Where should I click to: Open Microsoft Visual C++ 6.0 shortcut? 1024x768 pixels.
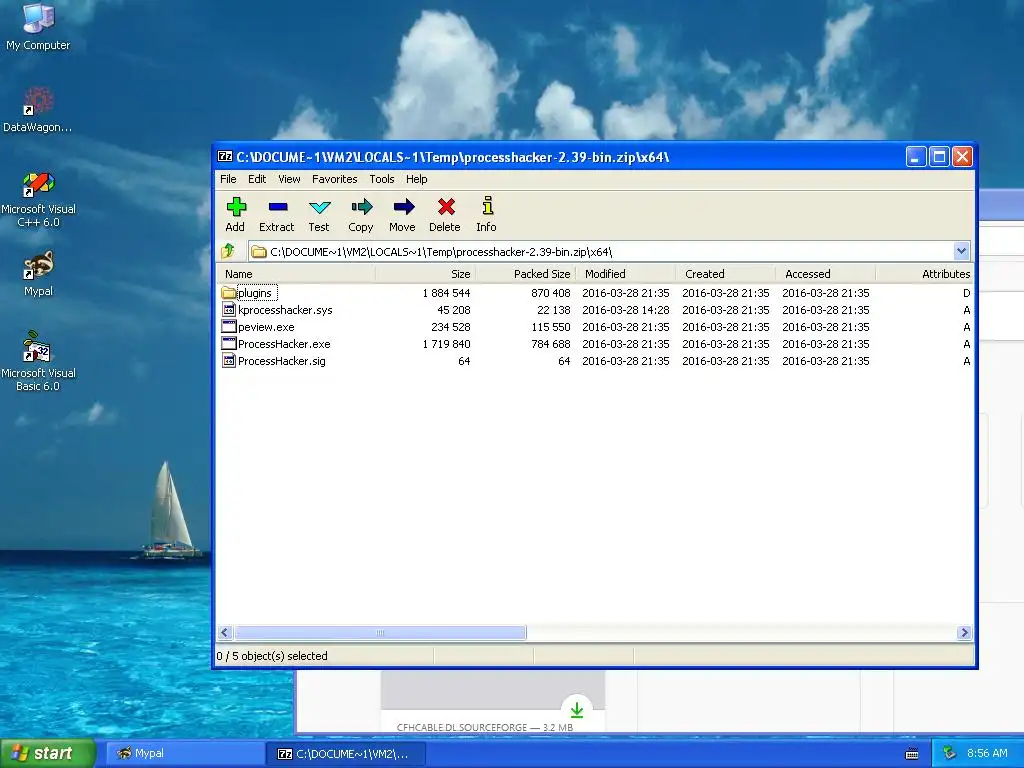tap(38, 184)
